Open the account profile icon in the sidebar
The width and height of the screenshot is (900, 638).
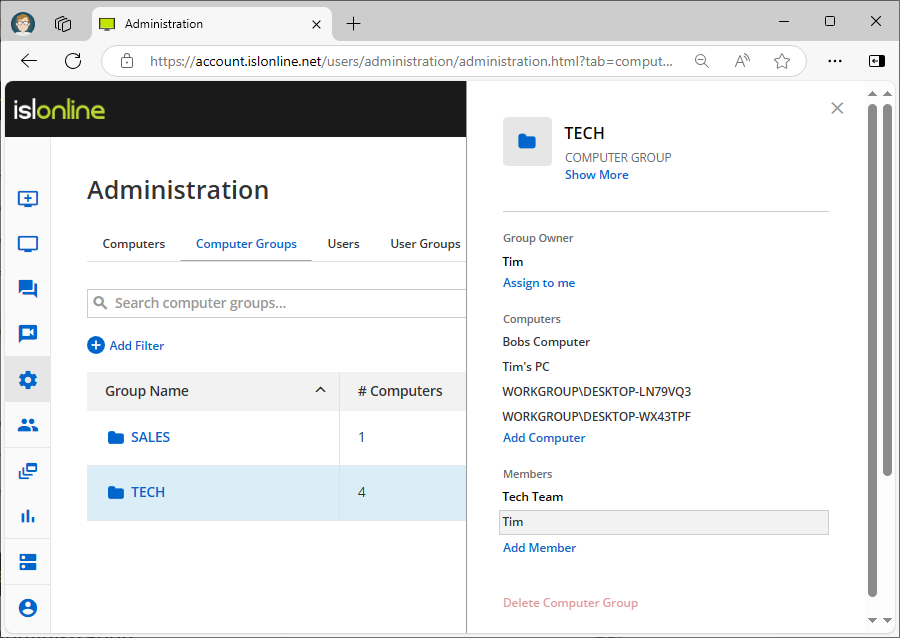click(x=28, y=607)
